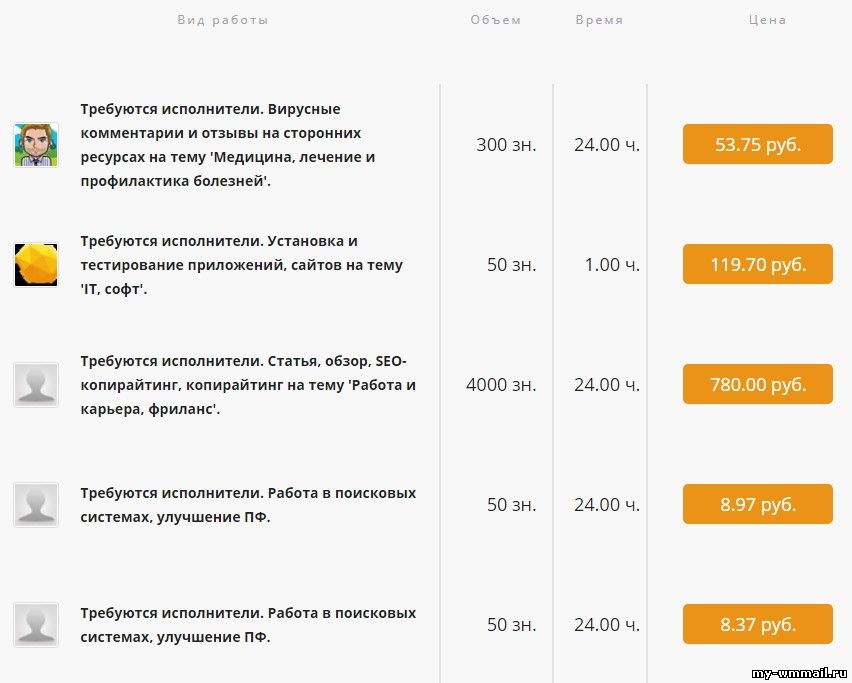Screen dimensions: 852x683
Task: Click gray avatar next to 8.37 руб. job
Action: pyautogui.click(x=36, y=625)
